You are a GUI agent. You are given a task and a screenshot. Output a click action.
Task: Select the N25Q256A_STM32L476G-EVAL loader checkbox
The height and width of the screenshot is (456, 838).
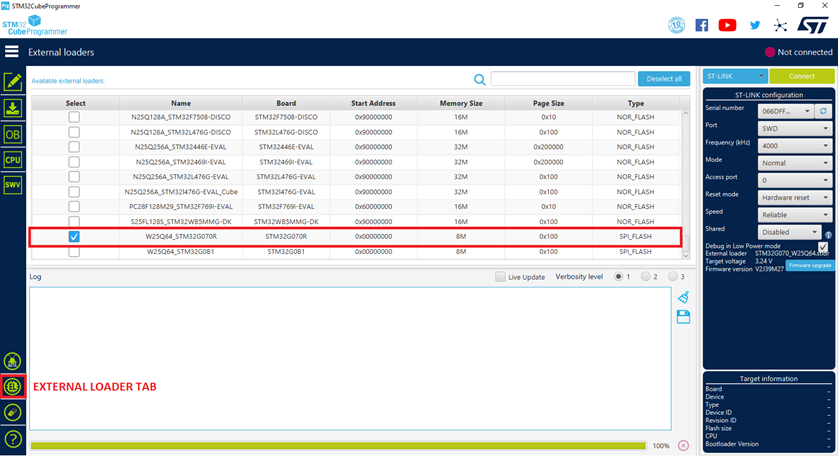pyautogui.click(x=74, y=177)
